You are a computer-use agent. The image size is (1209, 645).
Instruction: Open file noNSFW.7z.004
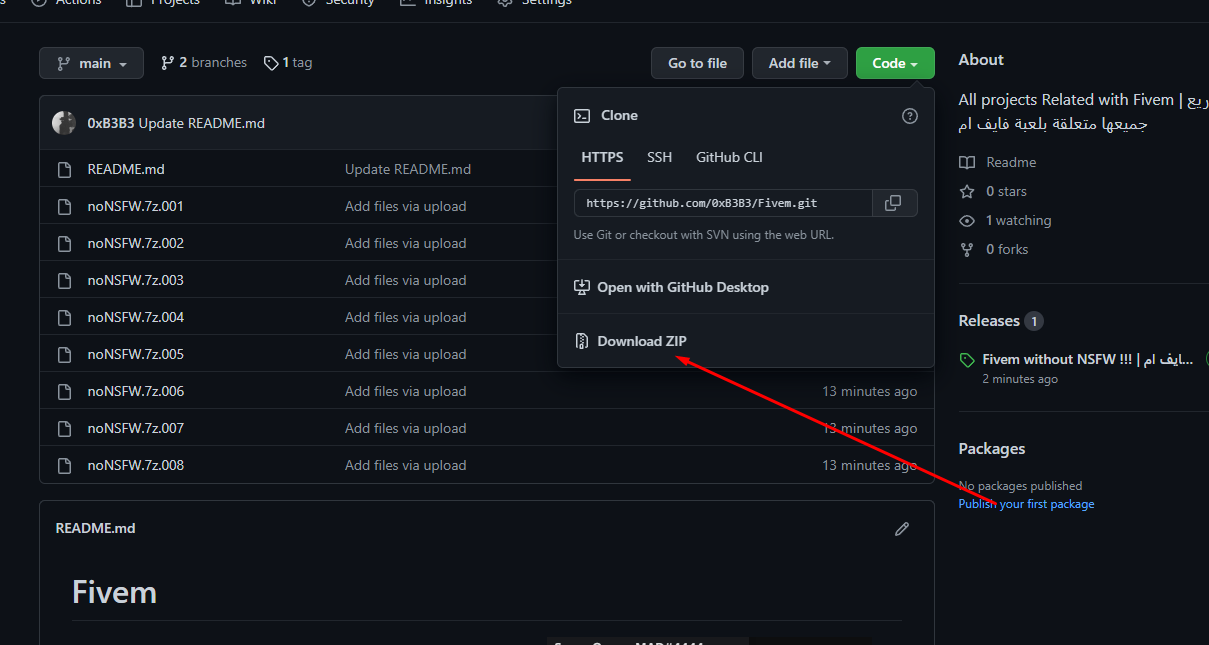click(x=135, y=317)
